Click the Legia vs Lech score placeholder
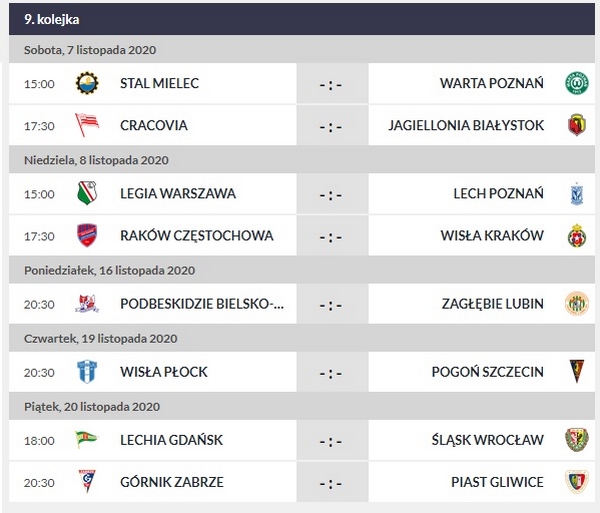Viewport: 600px width, 513px height. (x=331, y=194)
